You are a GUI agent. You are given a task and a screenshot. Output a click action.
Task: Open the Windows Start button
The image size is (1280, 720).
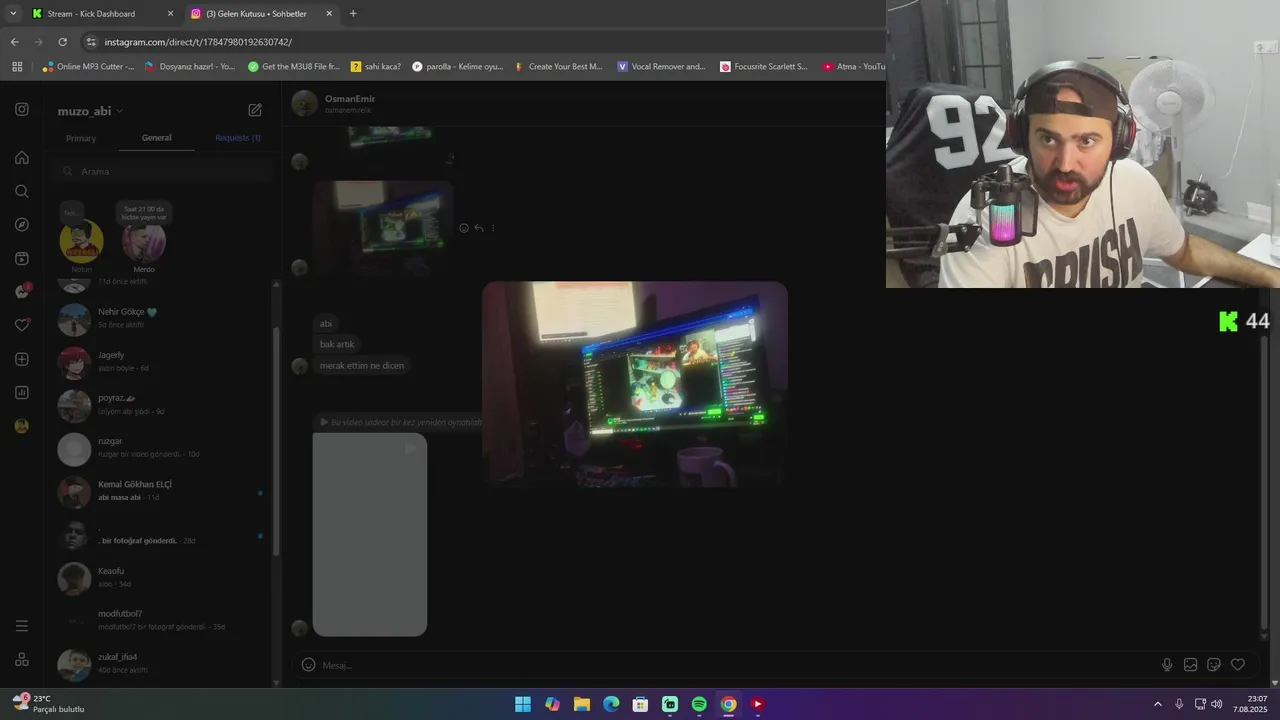click(x=523, y=704)
